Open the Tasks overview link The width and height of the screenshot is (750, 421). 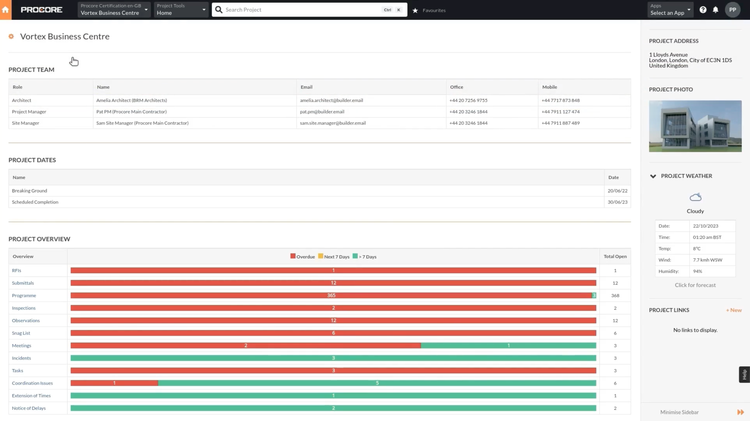tap(17, 370)
